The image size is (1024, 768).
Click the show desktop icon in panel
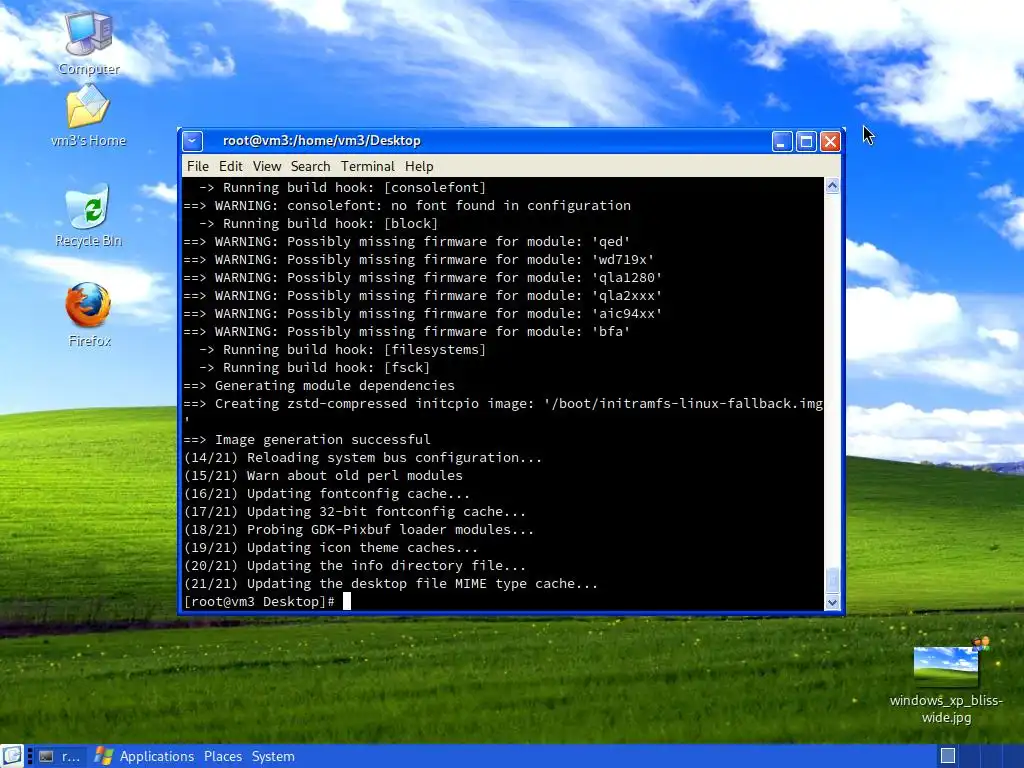[x=12, y=756]
